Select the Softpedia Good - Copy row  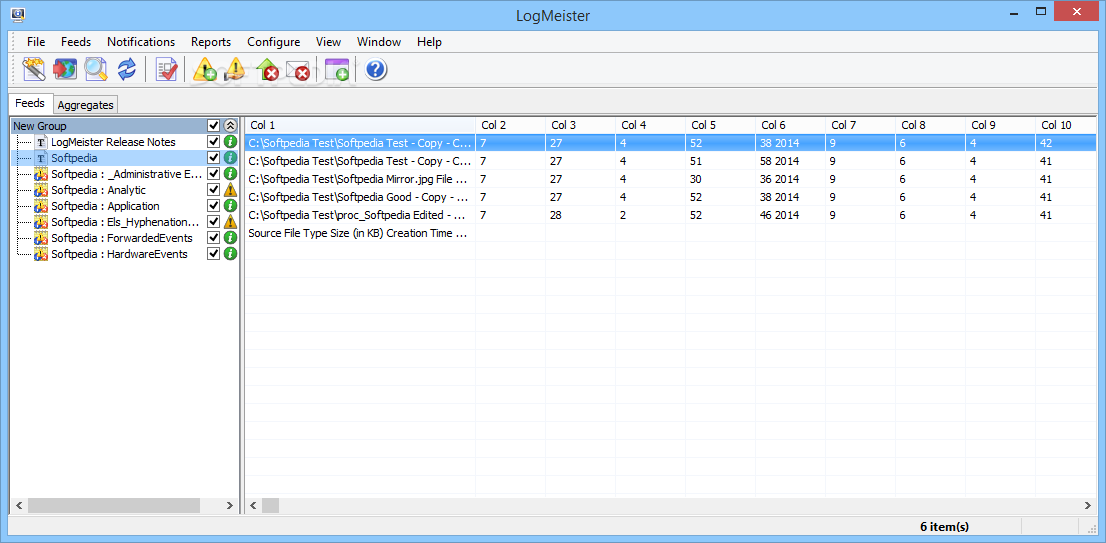tap(671, 197)
